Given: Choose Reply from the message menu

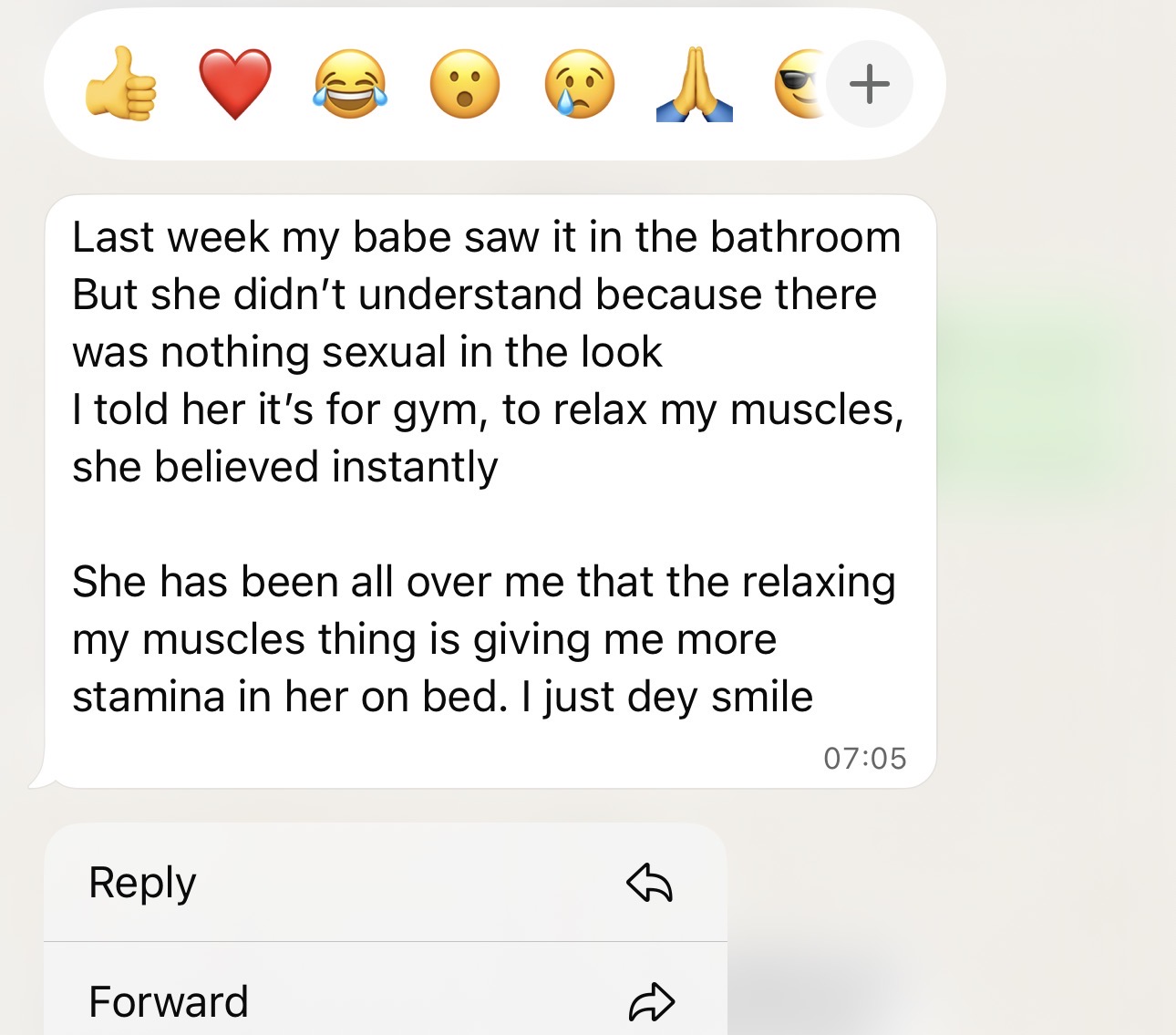Looking at the screenshot, I should [x=141, y=882].
